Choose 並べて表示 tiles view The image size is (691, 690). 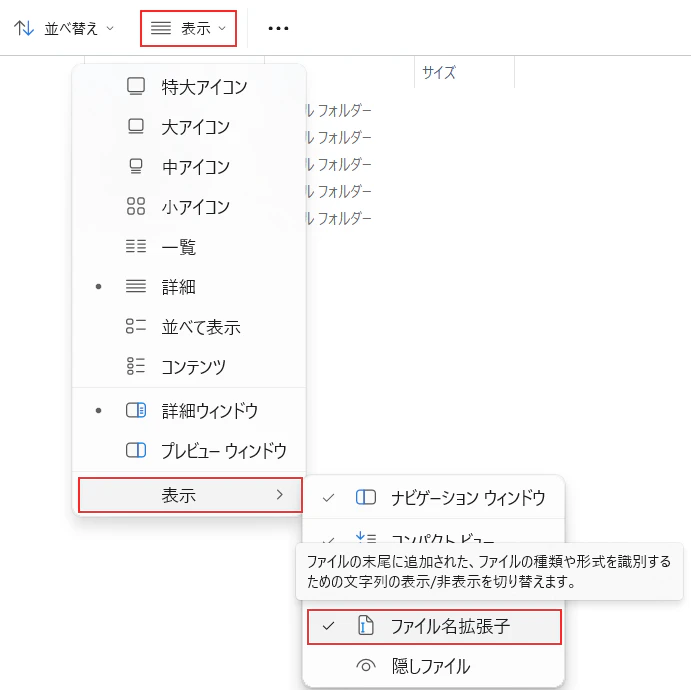click(189, 327)
